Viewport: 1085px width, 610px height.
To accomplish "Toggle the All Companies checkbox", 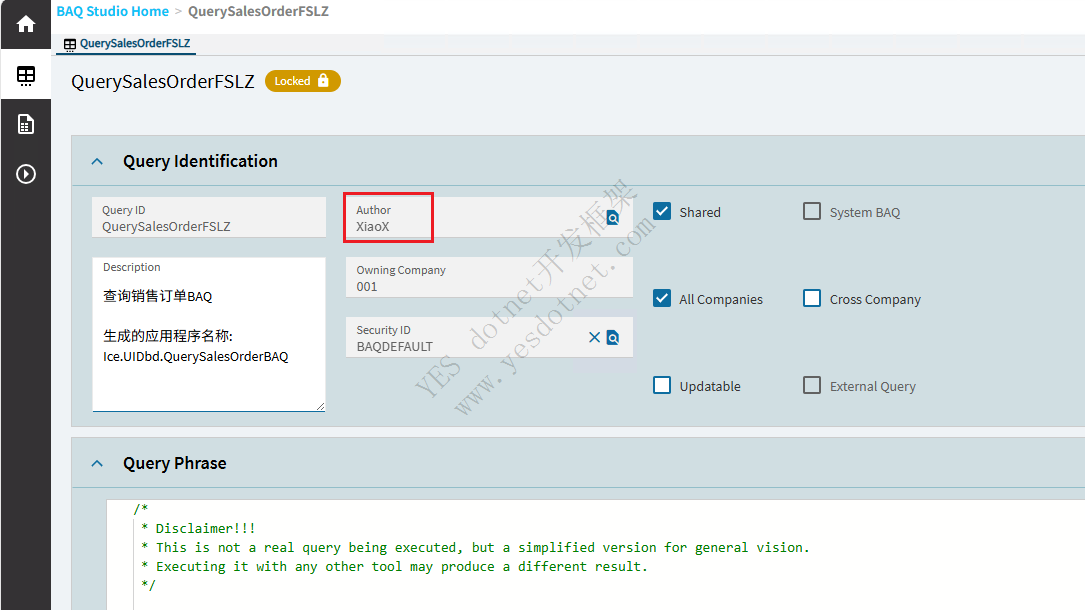I will click(661, 298).
